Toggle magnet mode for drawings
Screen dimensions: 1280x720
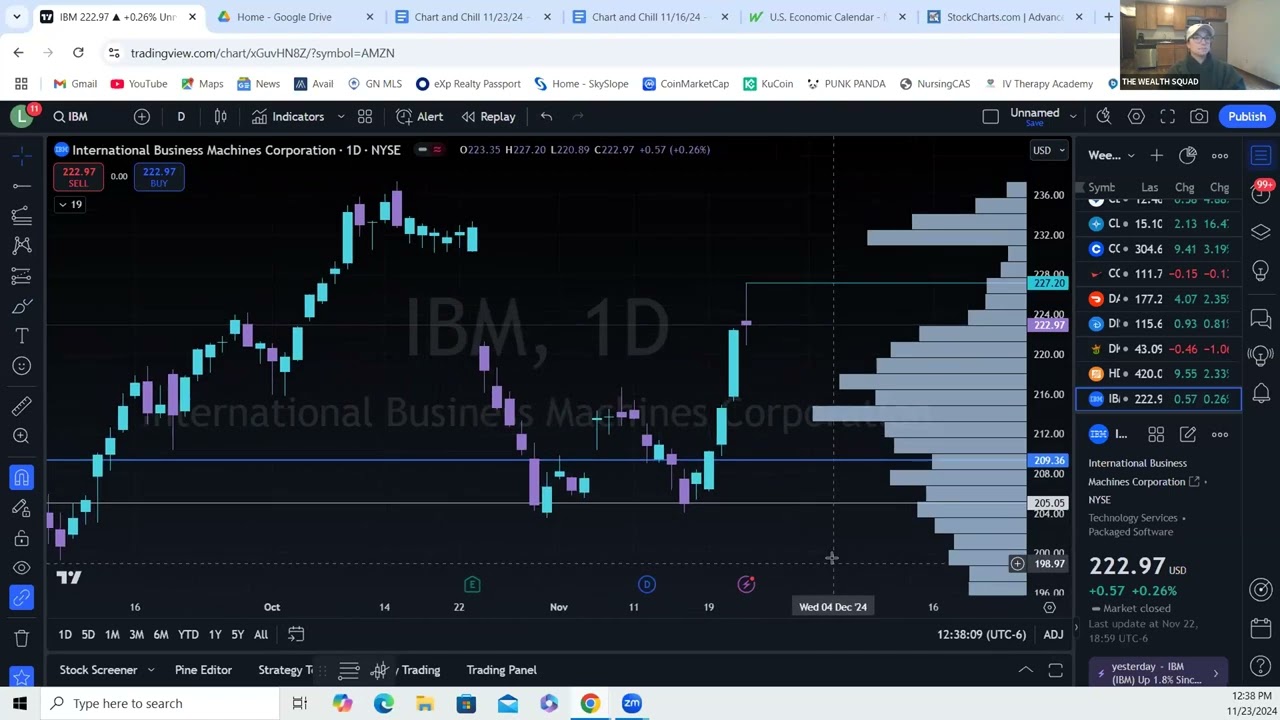[x=21, y=478]
